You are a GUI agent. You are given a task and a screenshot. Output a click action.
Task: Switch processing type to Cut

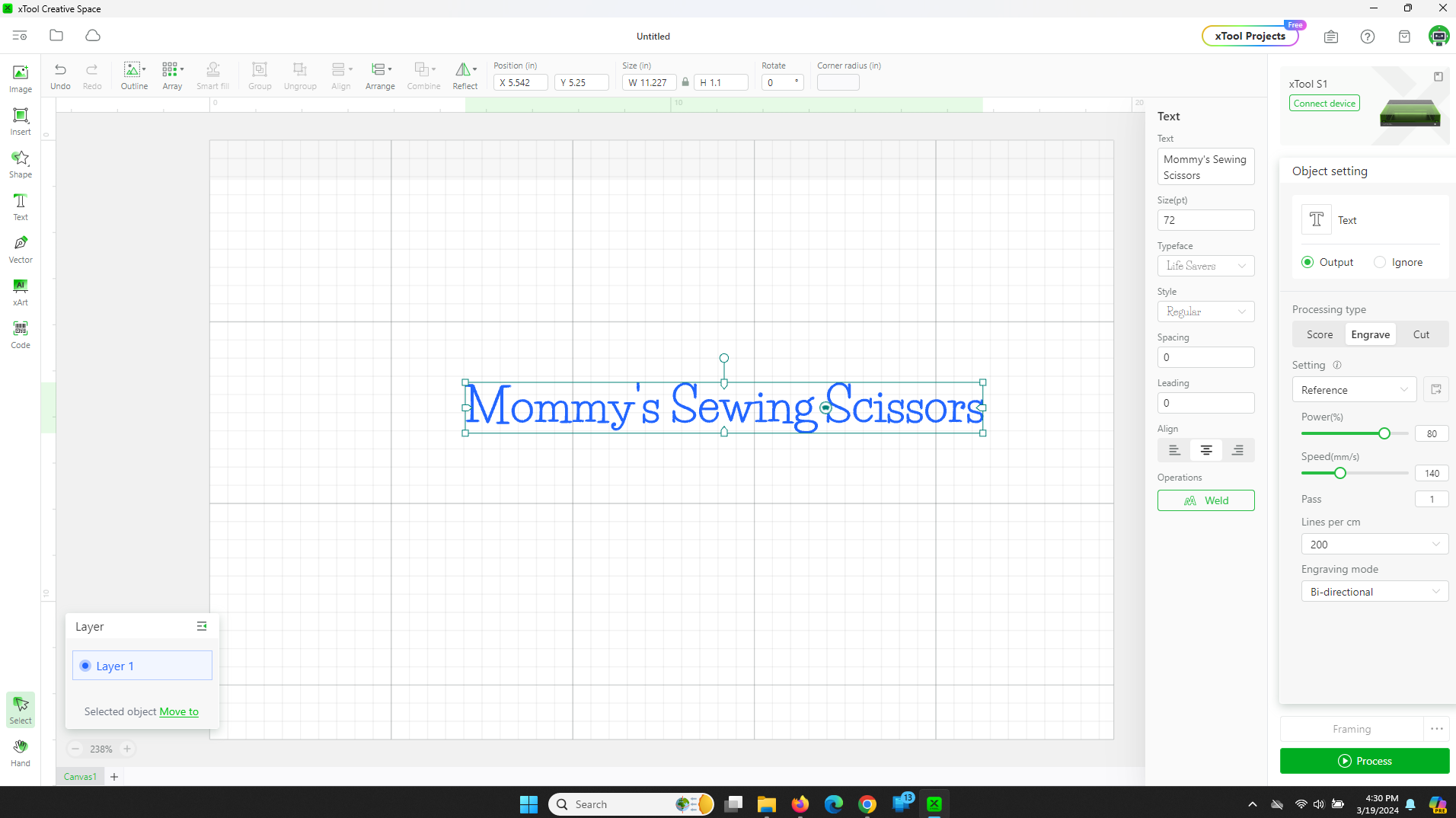pos(1421,334)
